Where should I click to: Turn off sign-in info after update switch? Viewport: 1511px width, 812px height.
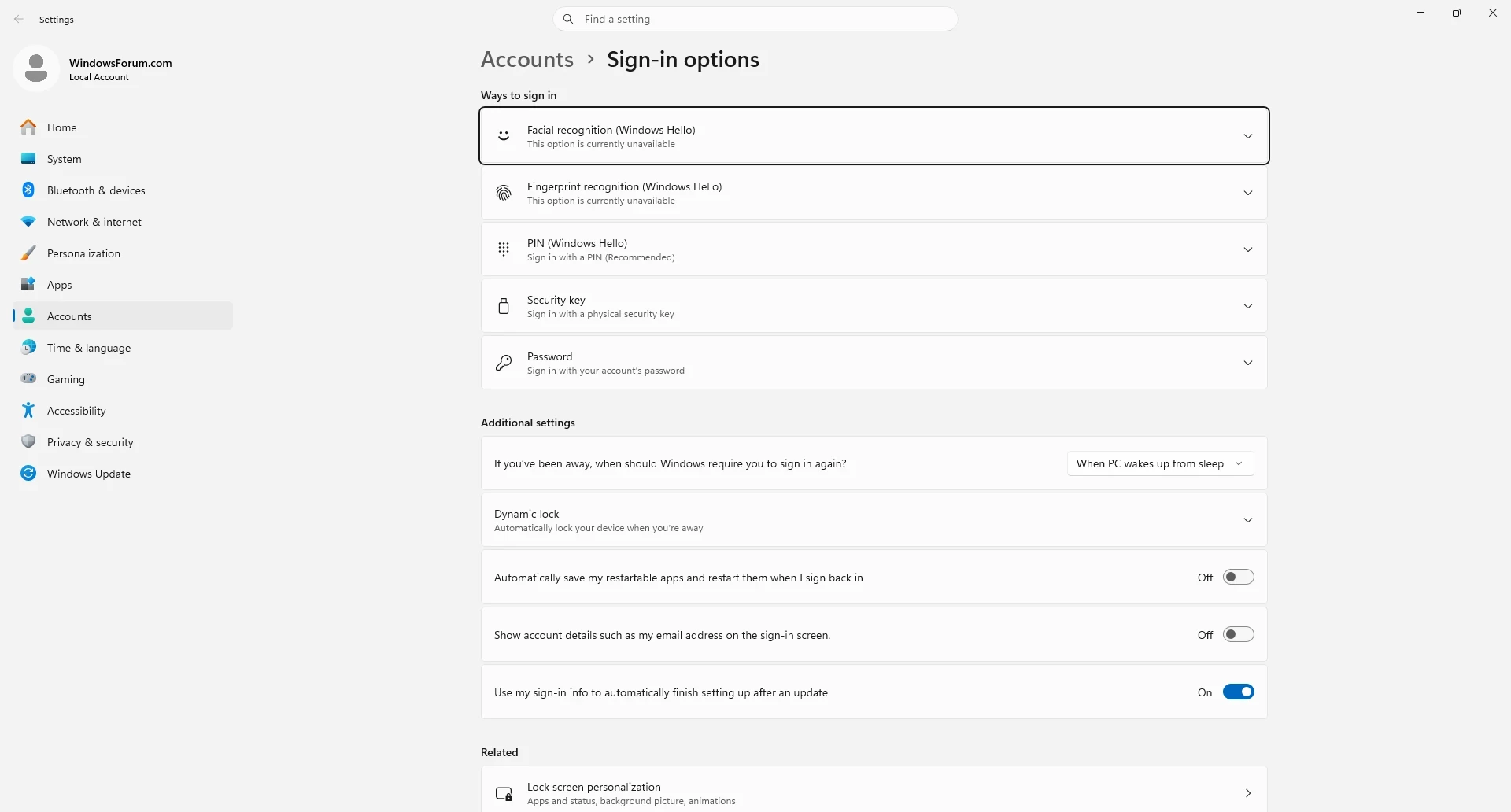(x=1239, y=692)
